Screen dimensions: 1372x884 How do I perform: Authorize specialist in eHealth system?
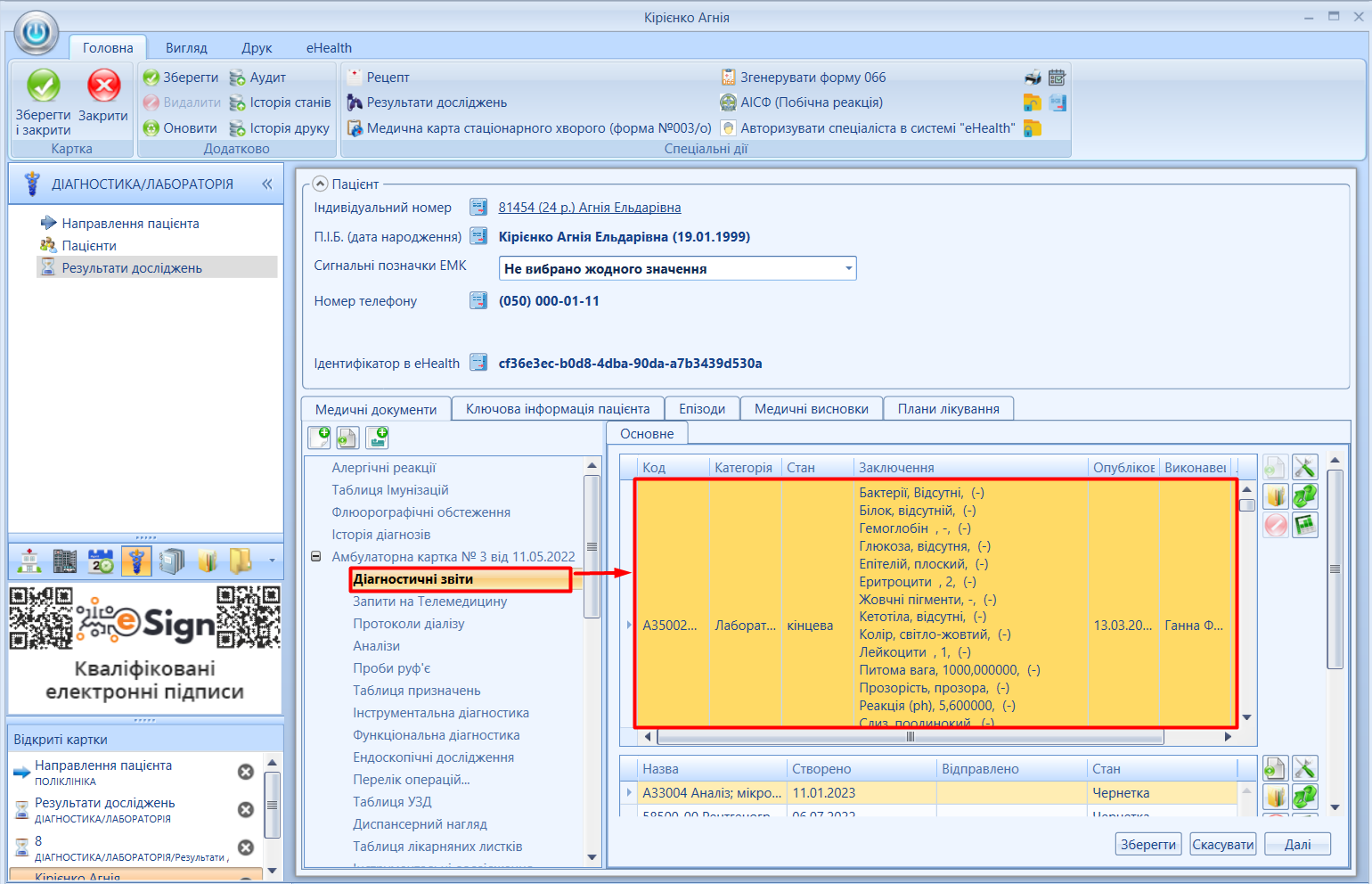click(x=868, y=128)
